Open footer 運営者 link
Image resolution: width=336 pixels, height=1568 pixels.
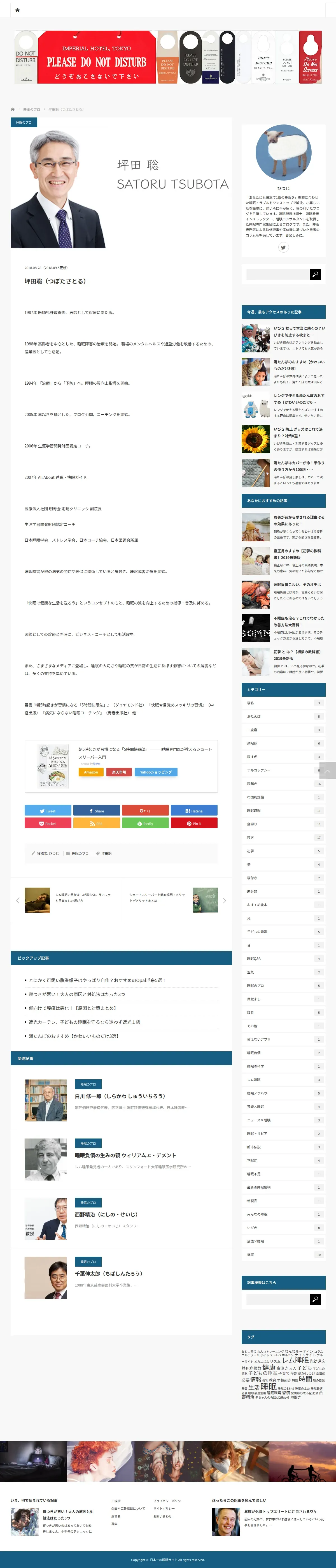(x=115, y=1516)
